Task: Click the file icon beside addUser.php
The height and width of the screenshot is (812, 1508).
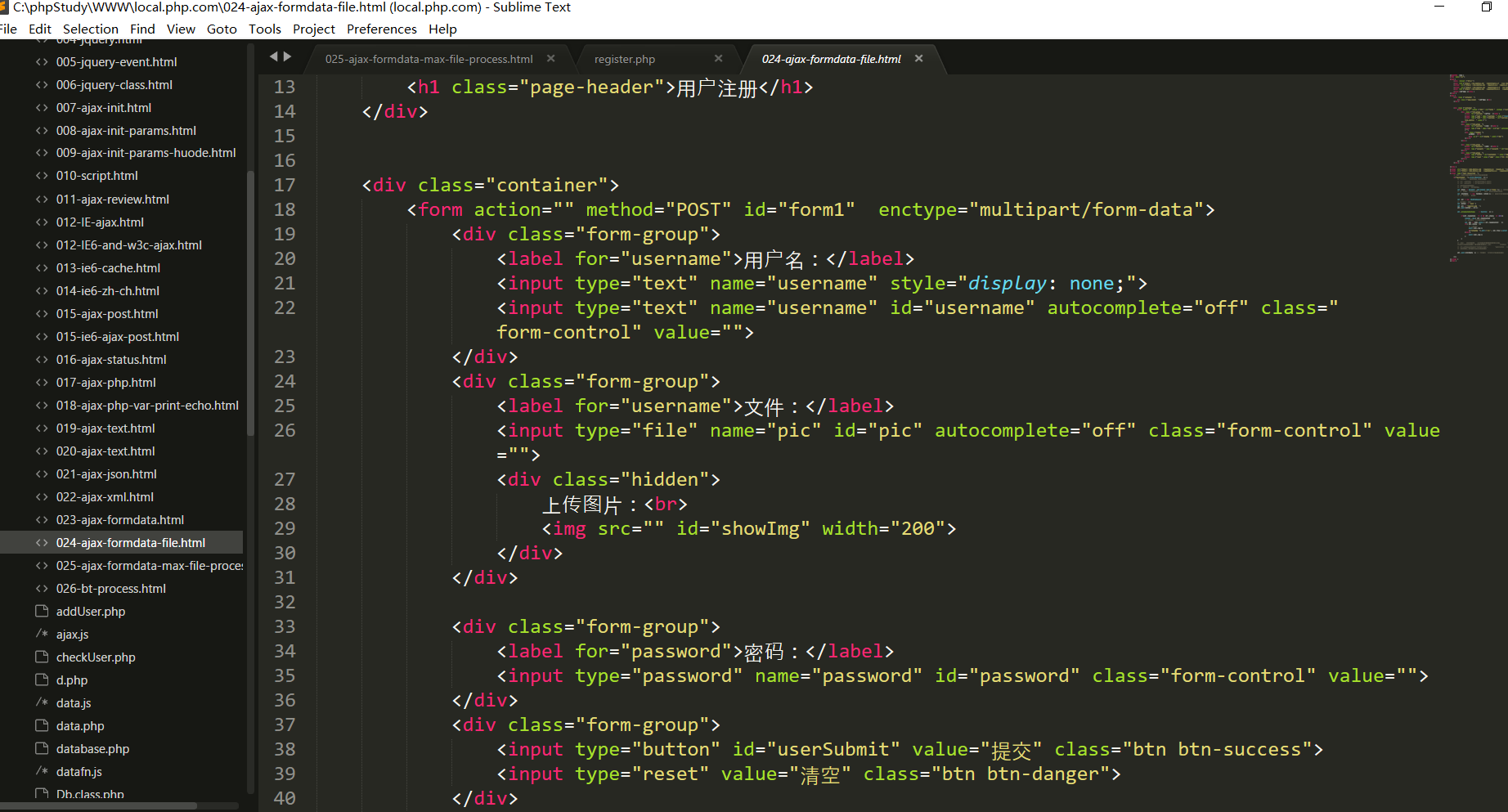Action: [42, 612]
